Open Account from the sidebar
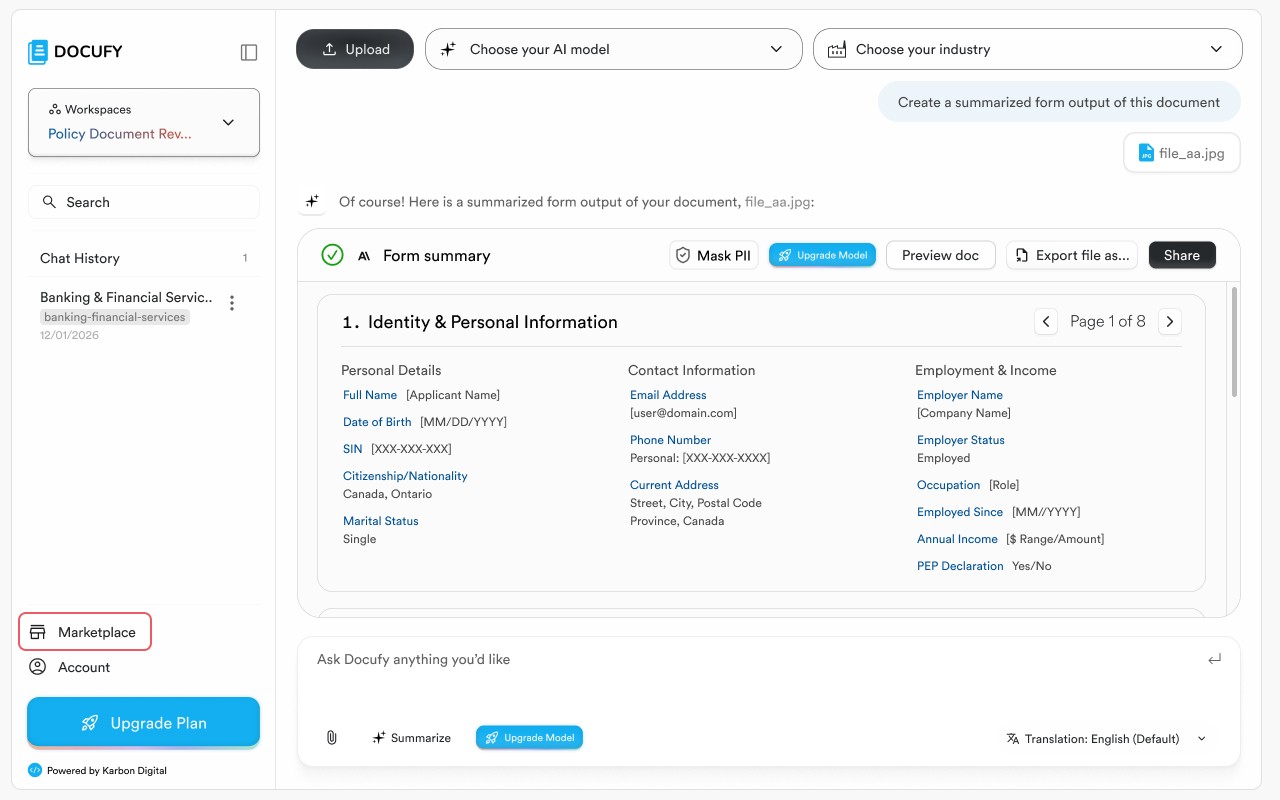 pos(69,667)
